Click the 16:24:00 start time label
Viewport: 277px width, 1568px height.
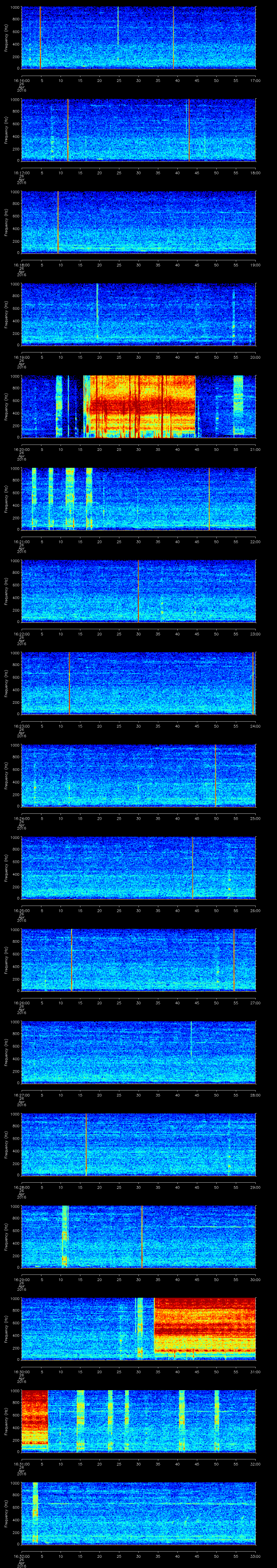[x=22, y=818]
